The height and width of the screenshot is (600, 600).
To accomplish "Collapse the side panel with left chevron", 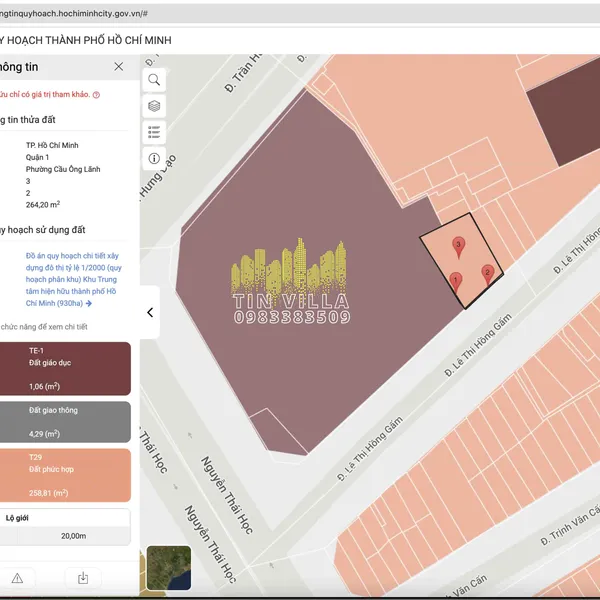I will (x=150, y=312).
